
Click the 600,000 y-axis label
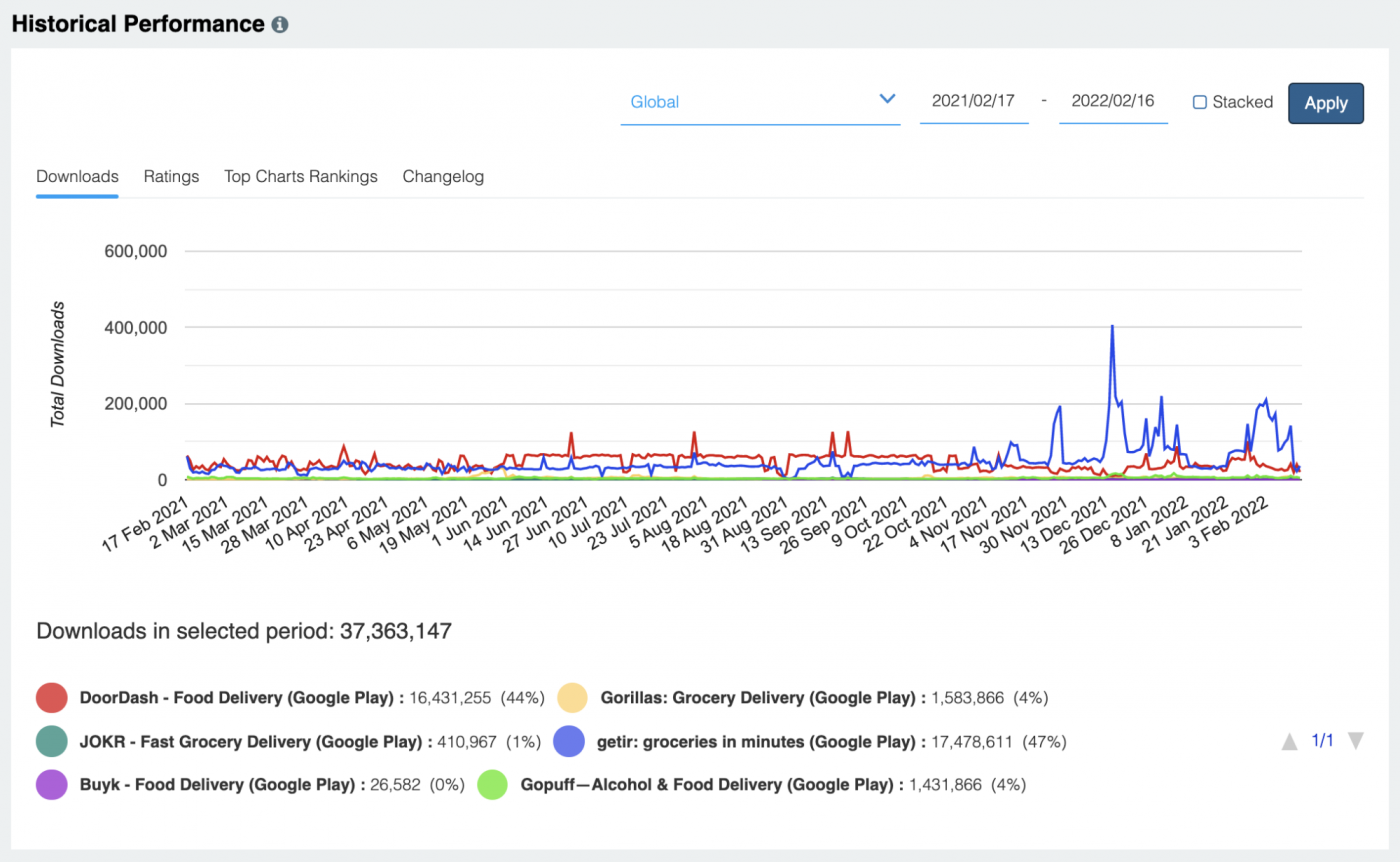click(x=135, y=250)
